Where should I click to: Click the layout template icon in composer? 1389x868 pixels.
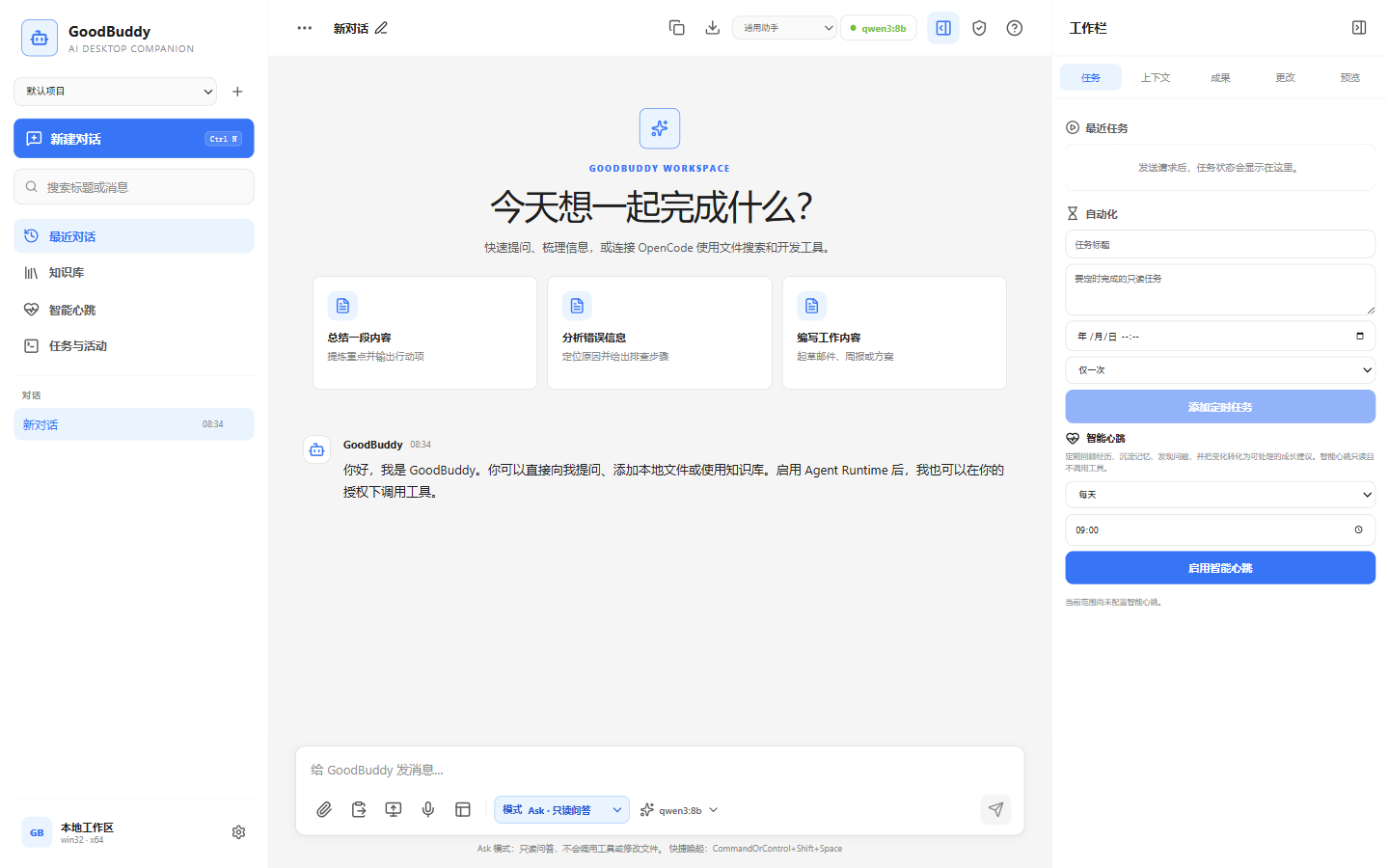(x=463, y=809)
